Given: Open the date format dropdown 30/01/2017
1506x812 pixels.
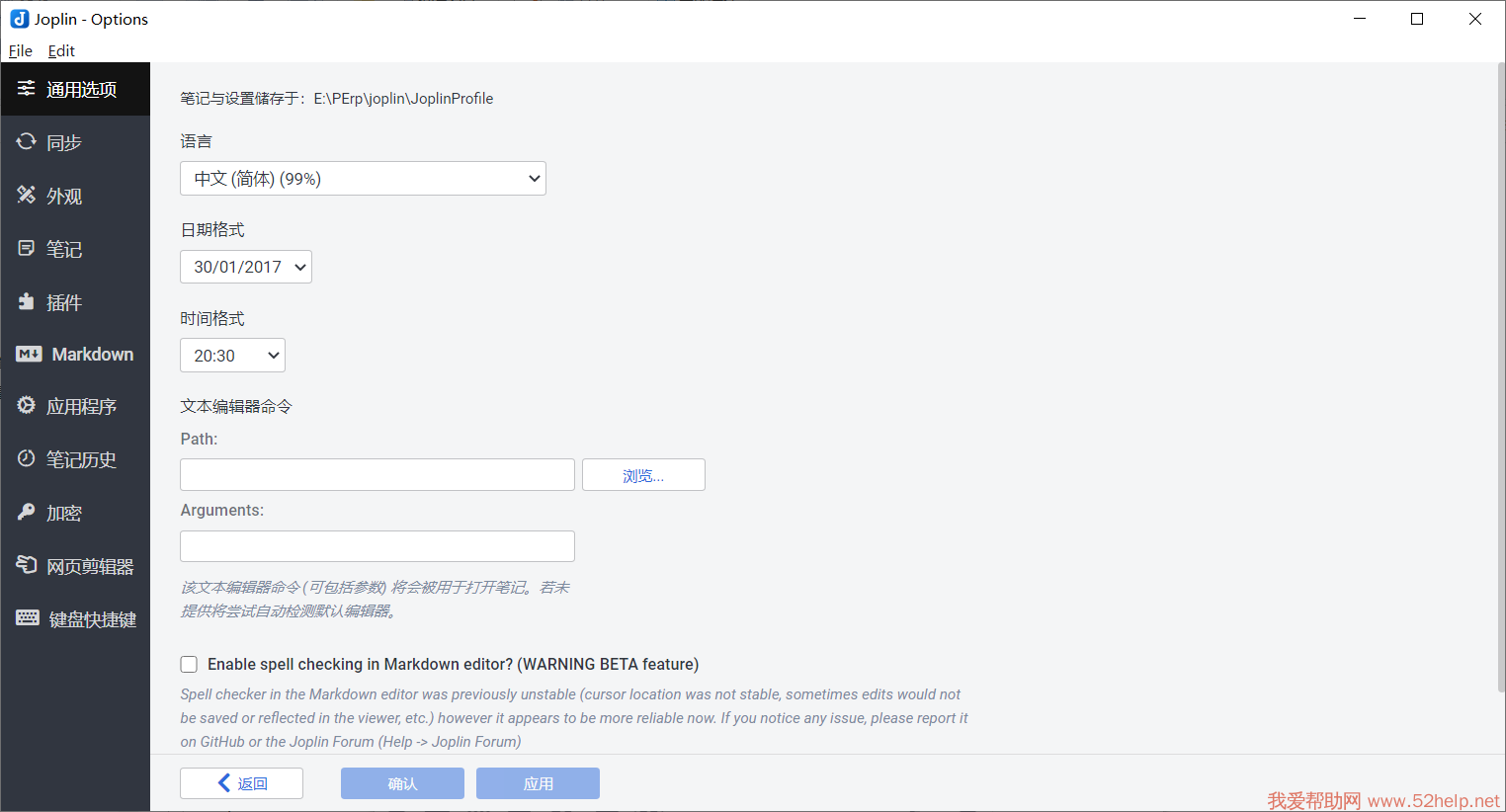Looking at the screenshot, I should [246, 267].
